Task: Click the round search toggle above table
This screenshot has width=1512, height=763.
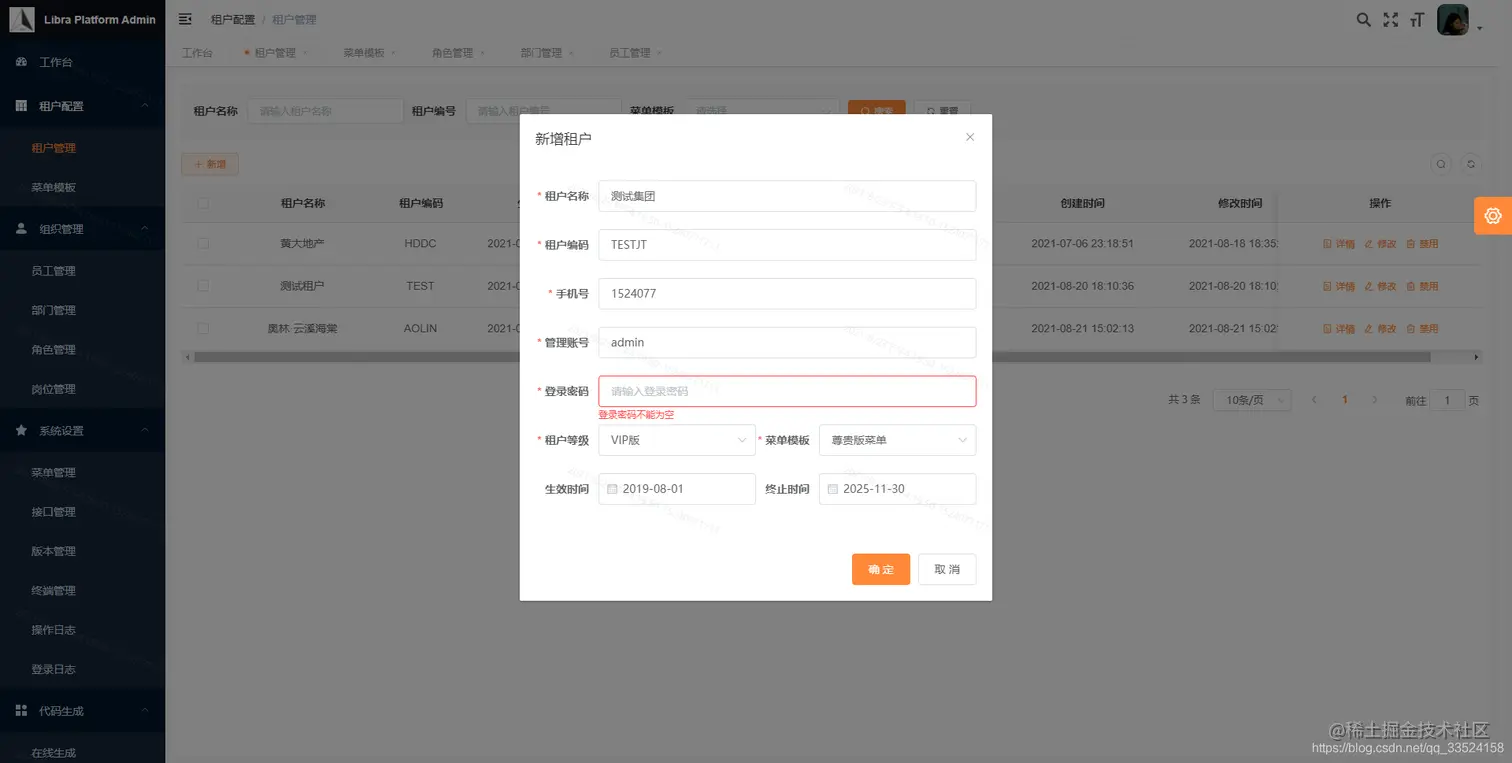Action: click(x=1441, y=164)
